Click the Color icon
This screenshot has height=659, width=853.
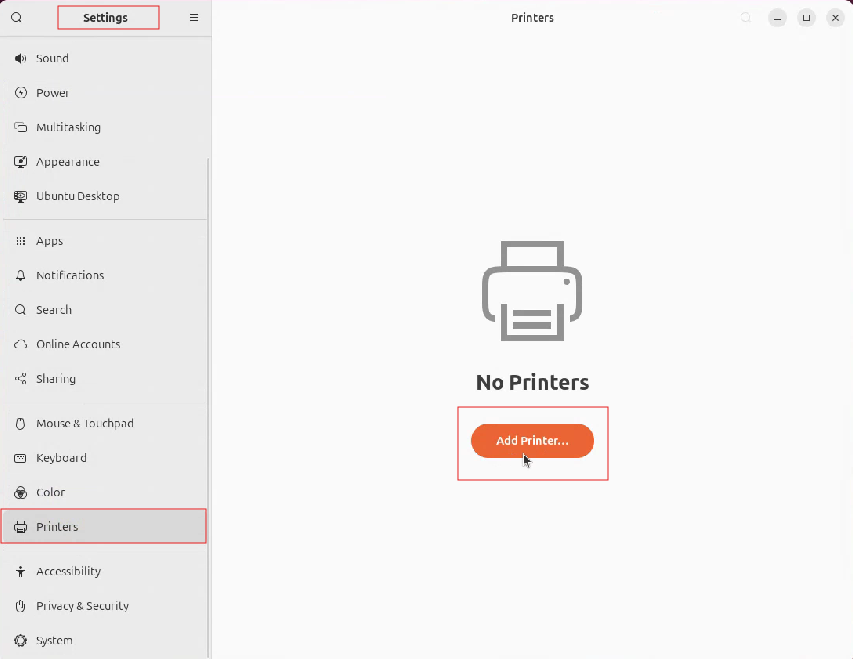tap(20, 492)
